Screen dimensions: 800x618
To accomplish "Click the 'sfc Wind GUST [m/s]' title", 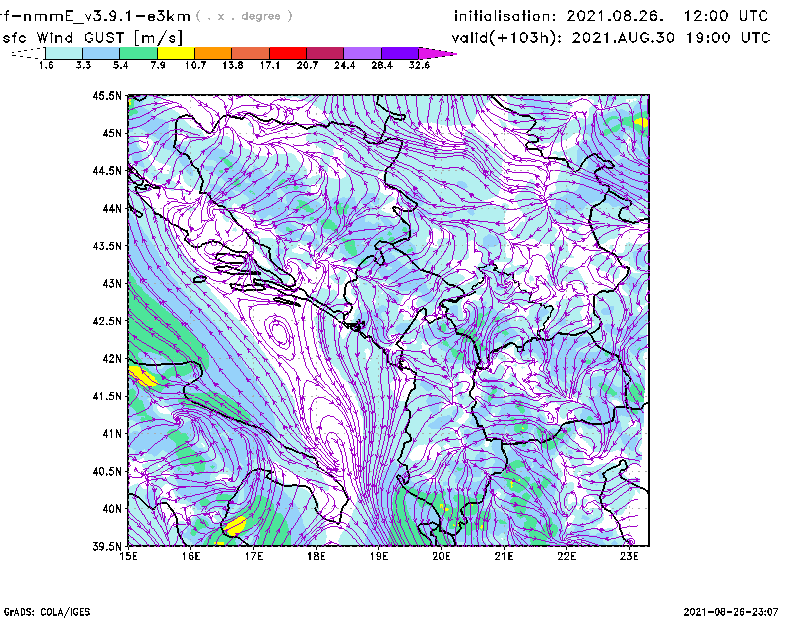I will click(92, 38).
